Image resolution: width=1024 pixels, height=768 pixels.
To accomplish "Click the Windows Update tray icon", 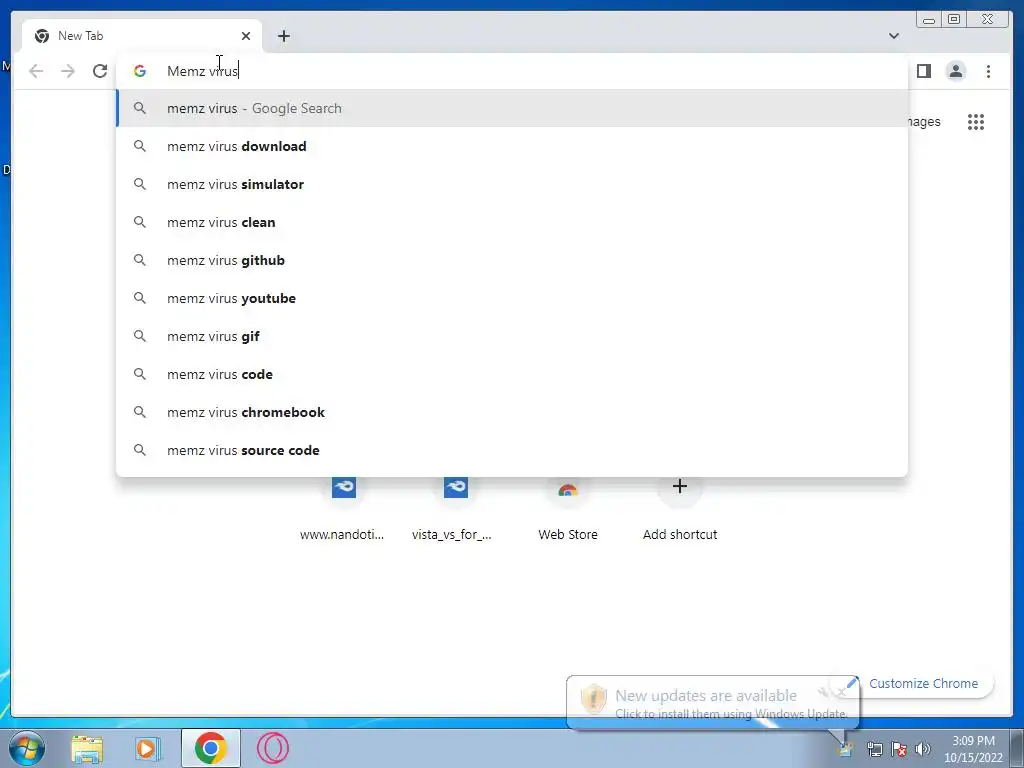I will tap(846, 749).
